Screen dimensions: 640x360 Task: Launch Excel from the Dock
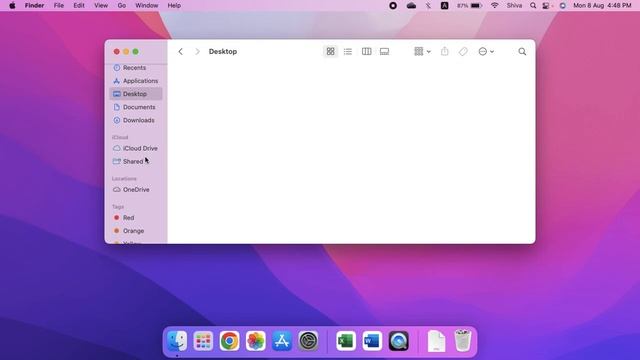pyautogui.click(x=346, y=341)
